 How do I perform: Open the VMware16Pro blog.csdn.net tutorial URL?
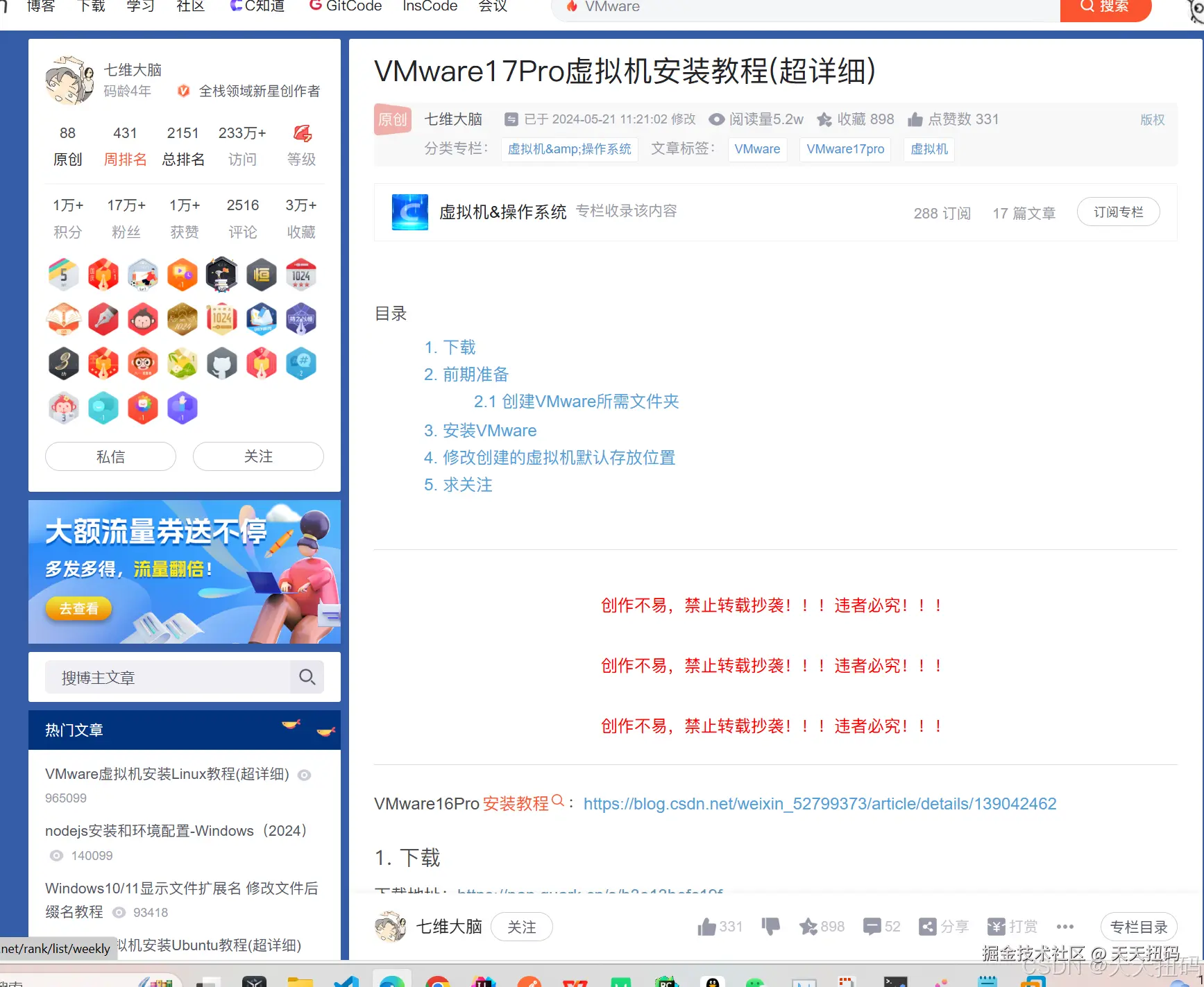[820, 803]
